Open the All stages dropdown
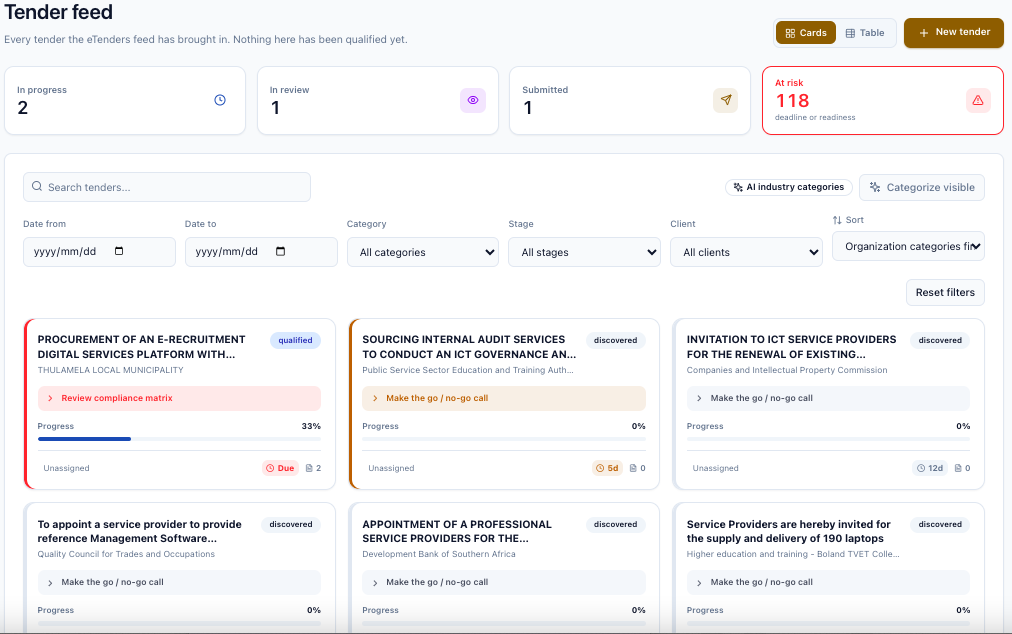The width and height of the screenshot is (1012, 634). [x=584, y=252]
